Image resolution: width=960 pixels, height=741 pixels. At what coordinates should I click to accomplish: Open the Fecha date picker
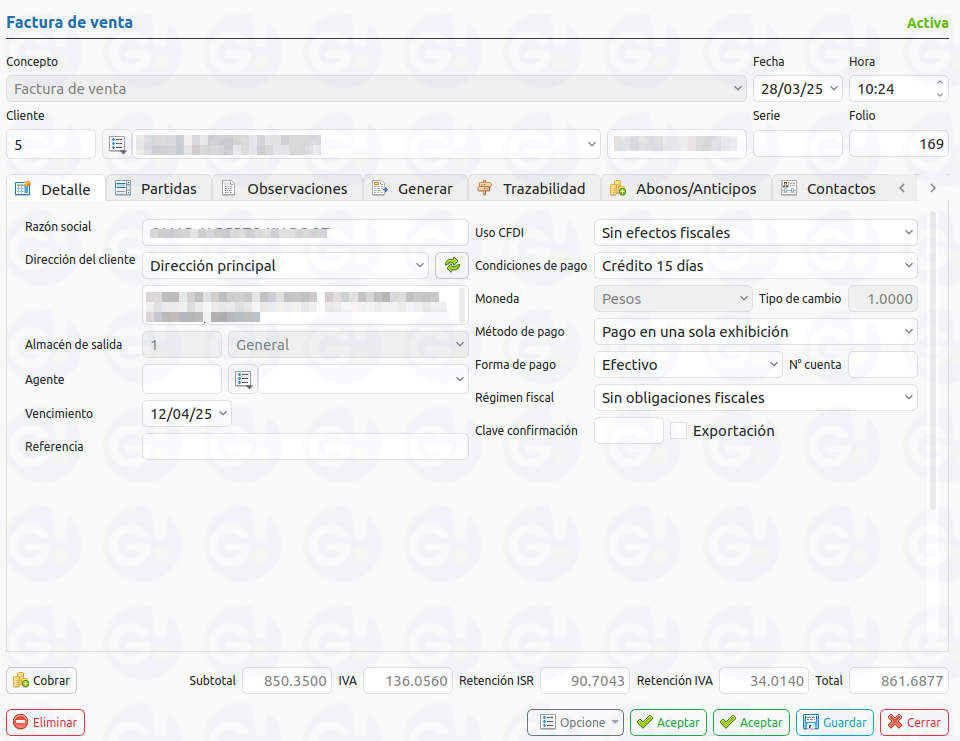tap(834, 89)
